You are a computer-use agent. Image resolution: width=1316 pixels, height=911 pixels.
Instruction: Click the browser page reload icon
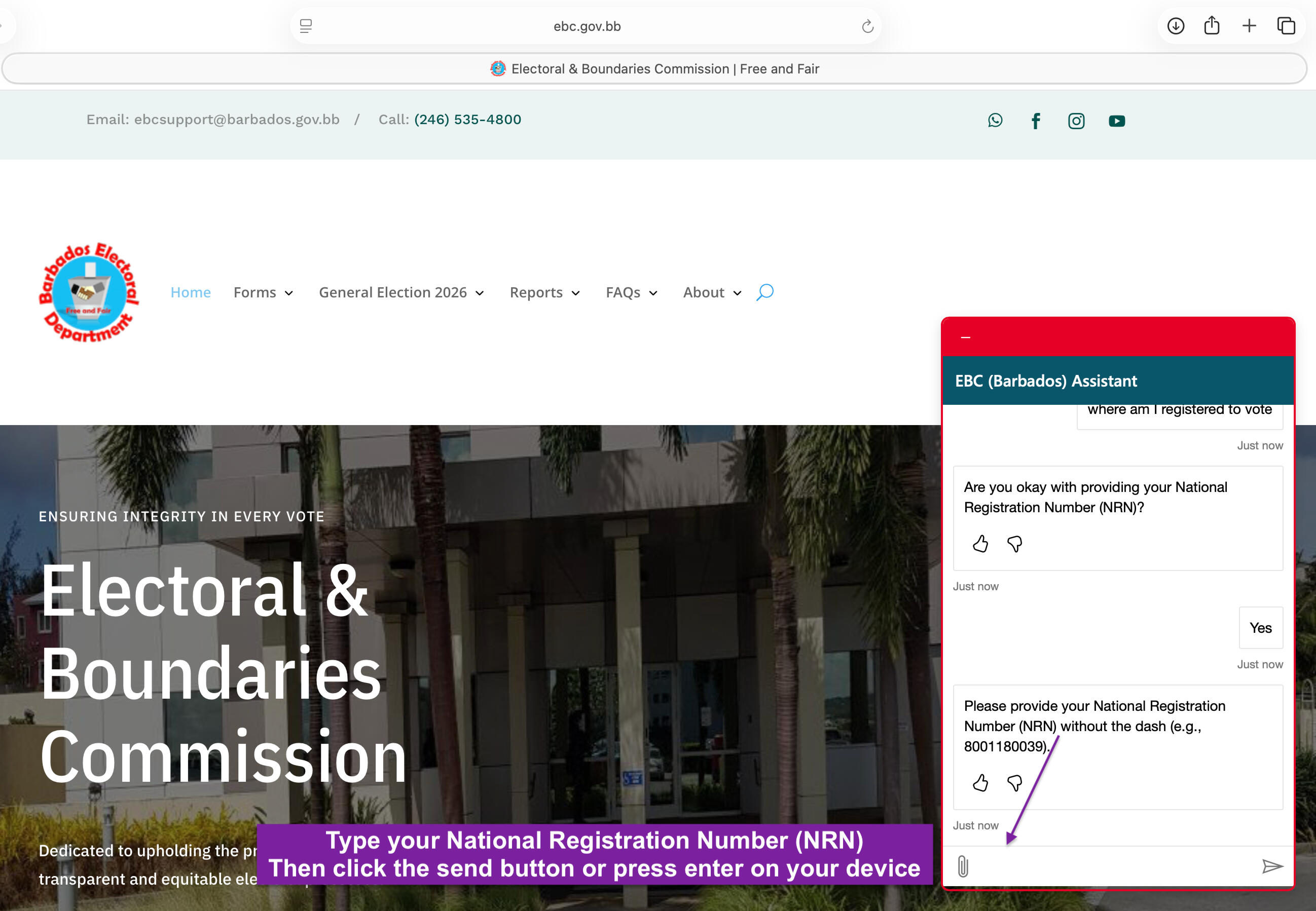(x=867, y=26)
